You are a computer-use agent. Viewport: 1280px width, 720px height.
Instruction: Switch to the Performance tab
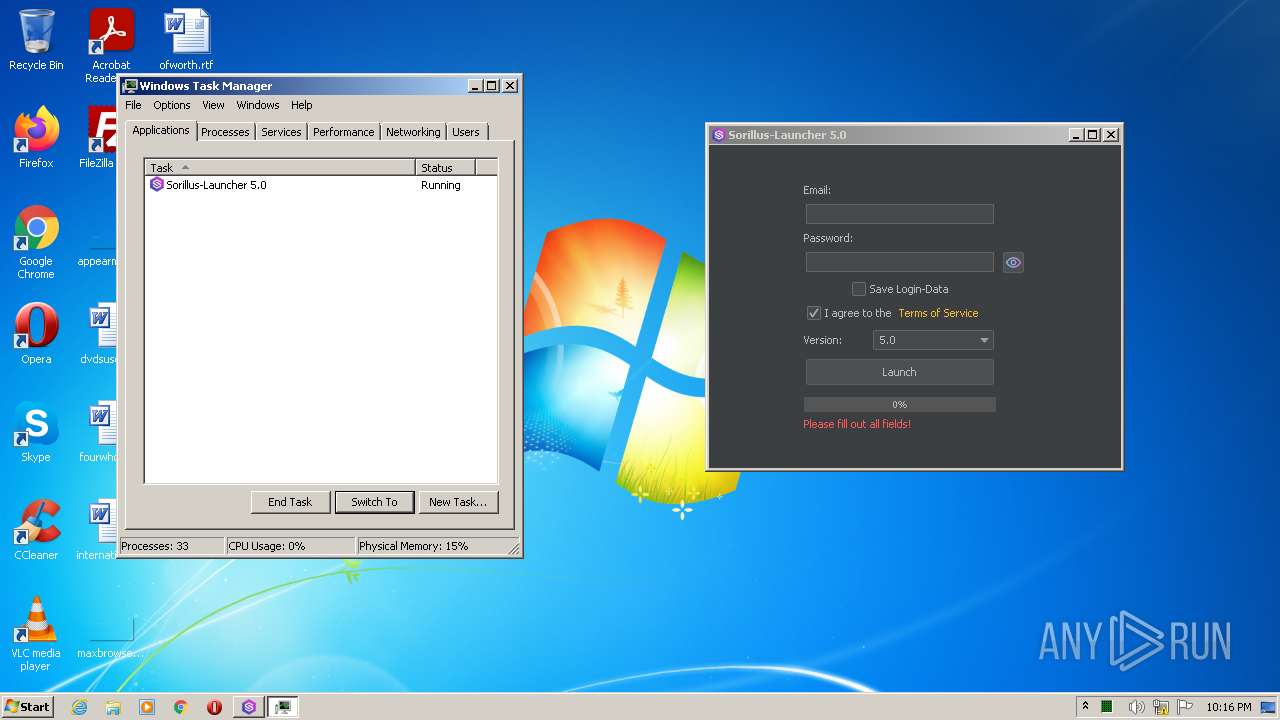point(343,132)
